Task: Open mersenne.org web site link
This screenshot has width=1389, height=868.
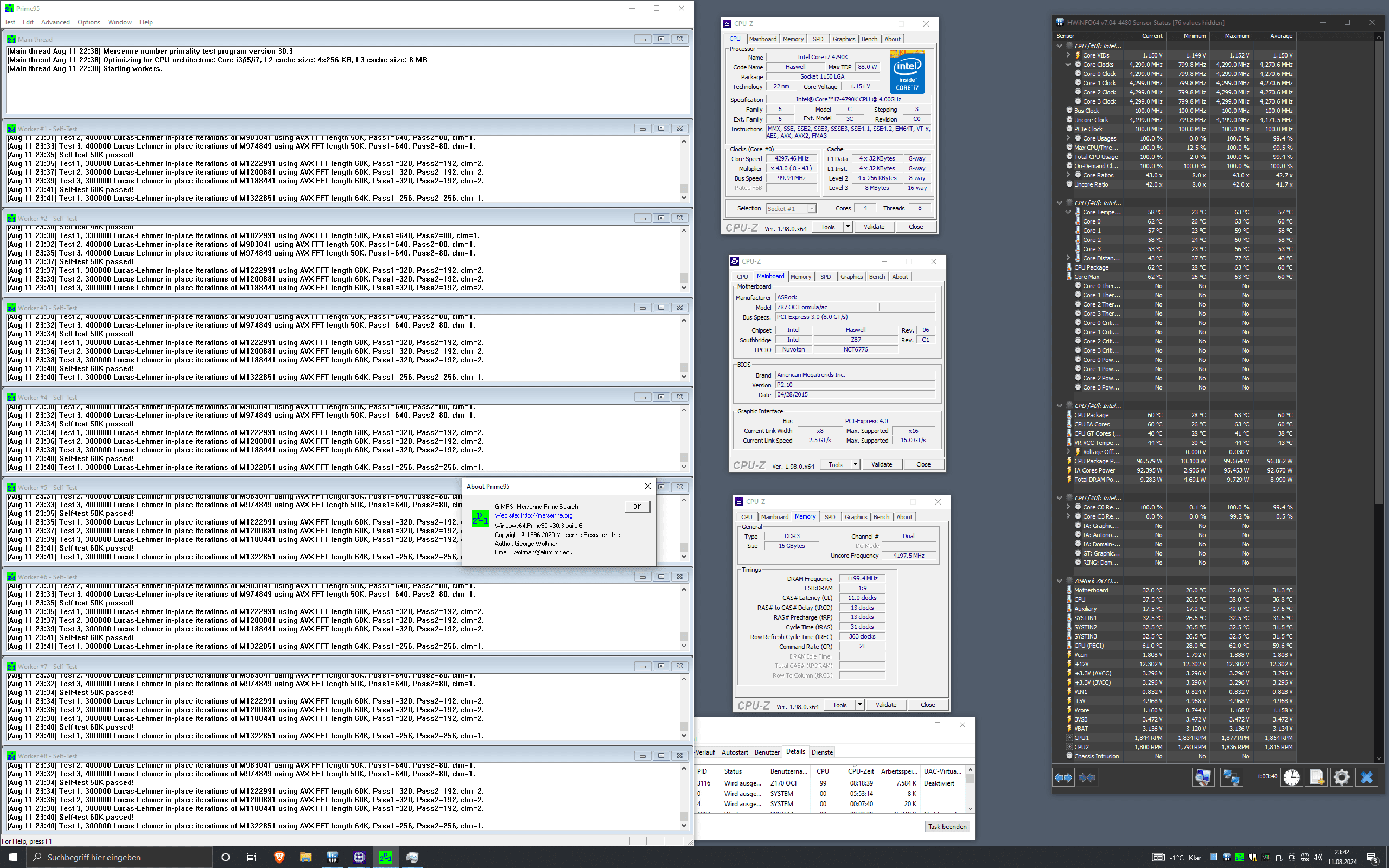Action: (x=546, y=515)
